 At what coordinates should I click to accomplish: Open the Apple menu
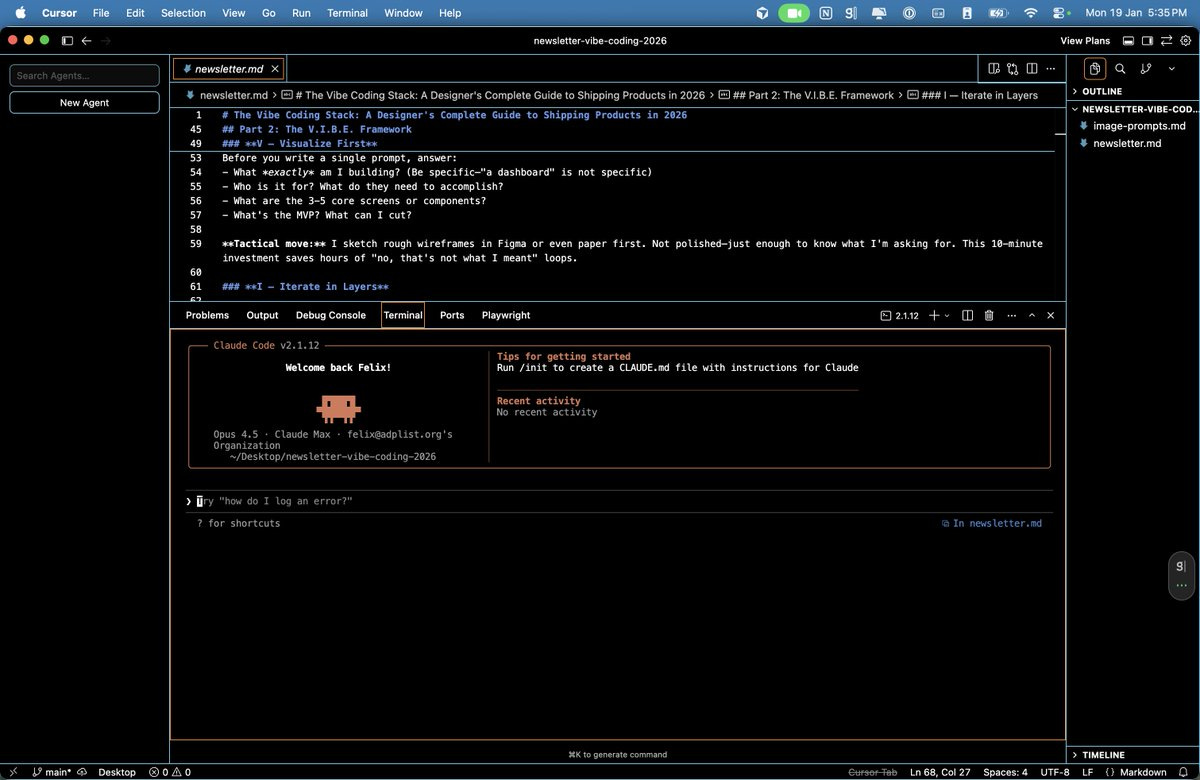(x=19, y=13)
